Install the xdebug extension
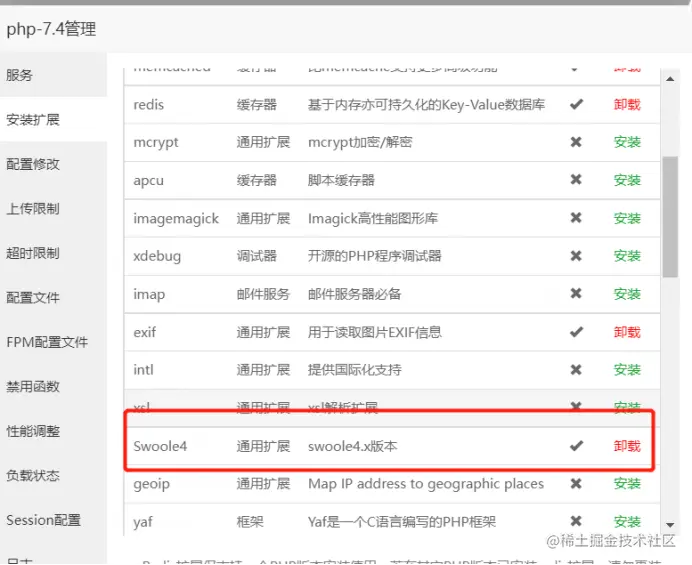 tap(627, 256)
